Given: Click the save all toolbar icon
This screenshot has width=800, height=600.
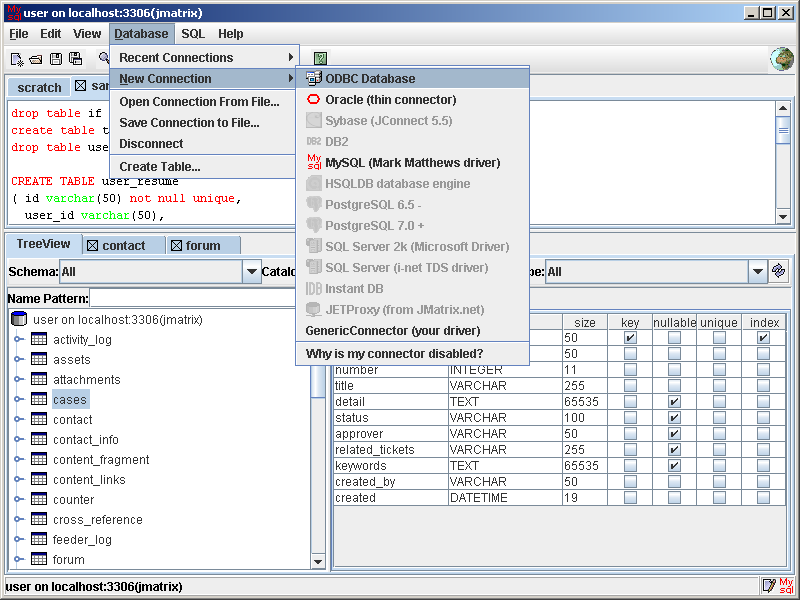Looking at the screenshot, I should [75, 59].
